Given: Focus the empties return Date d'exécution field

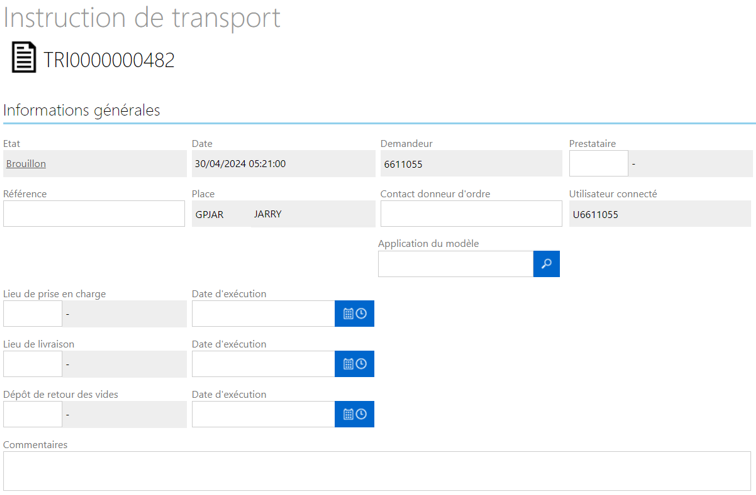Looking at the screenshot, I should pos(263,414).
